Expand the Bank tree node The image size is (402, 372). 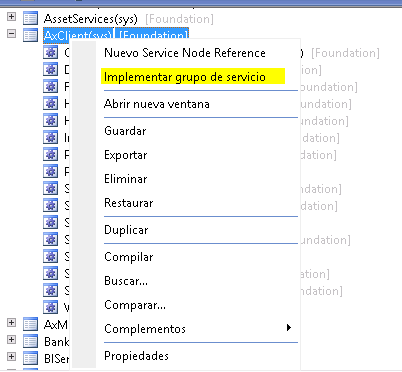pos(11,339)
